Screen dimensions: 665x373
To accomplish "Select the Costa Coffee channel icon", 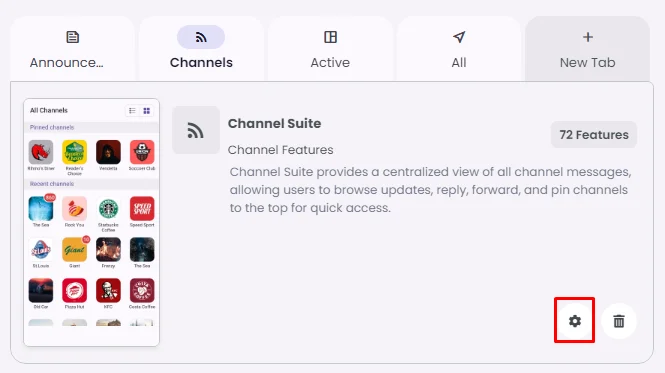I will [x=142, y=290].
